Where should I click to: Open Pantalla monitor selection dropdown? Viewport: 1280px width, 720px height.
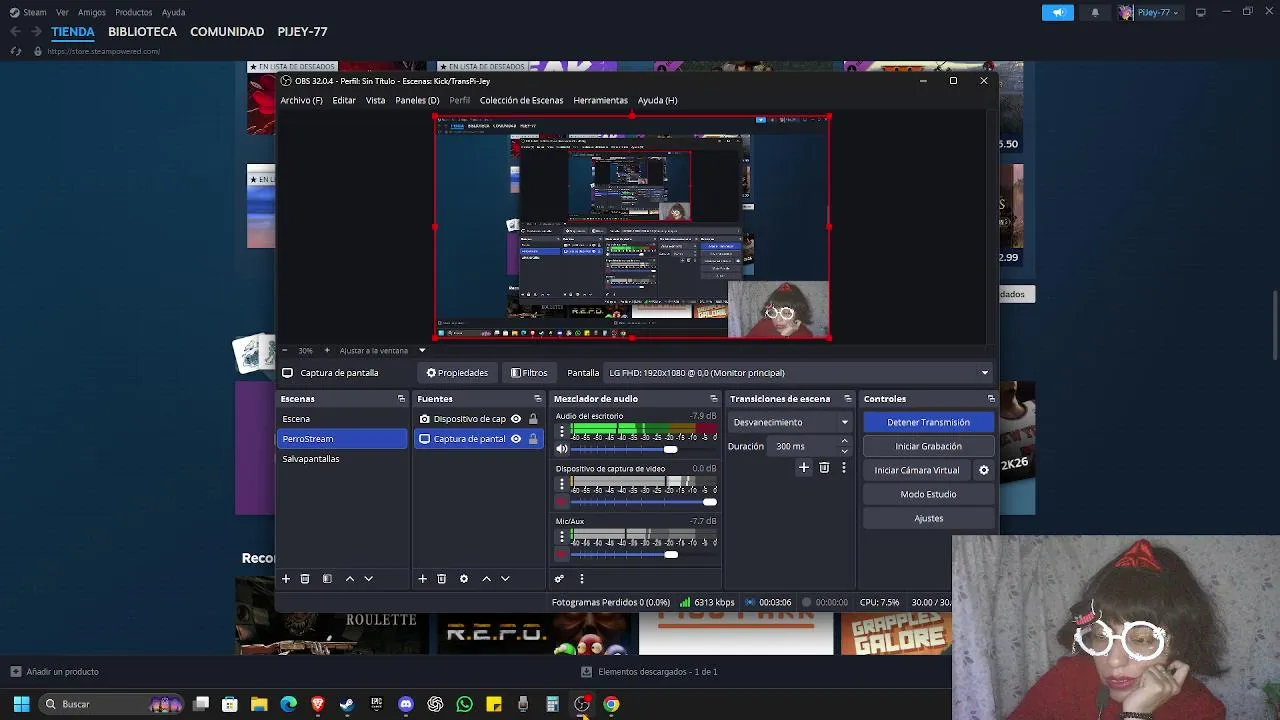(797, 373)
